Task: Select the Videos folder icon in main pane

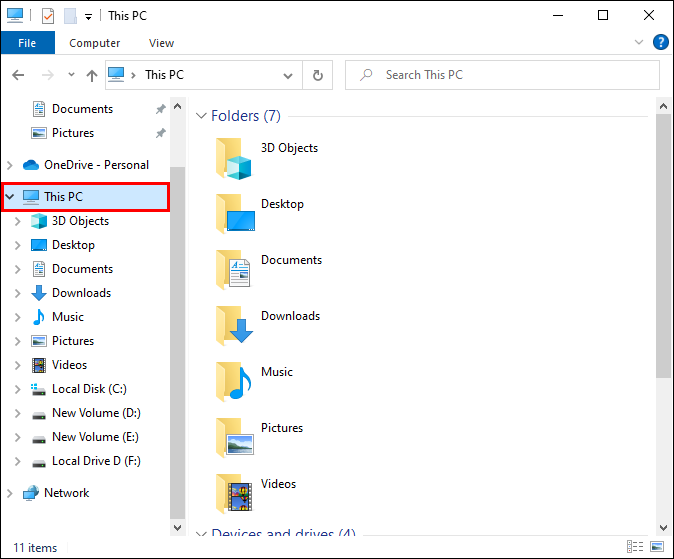Action: point(234,494)
